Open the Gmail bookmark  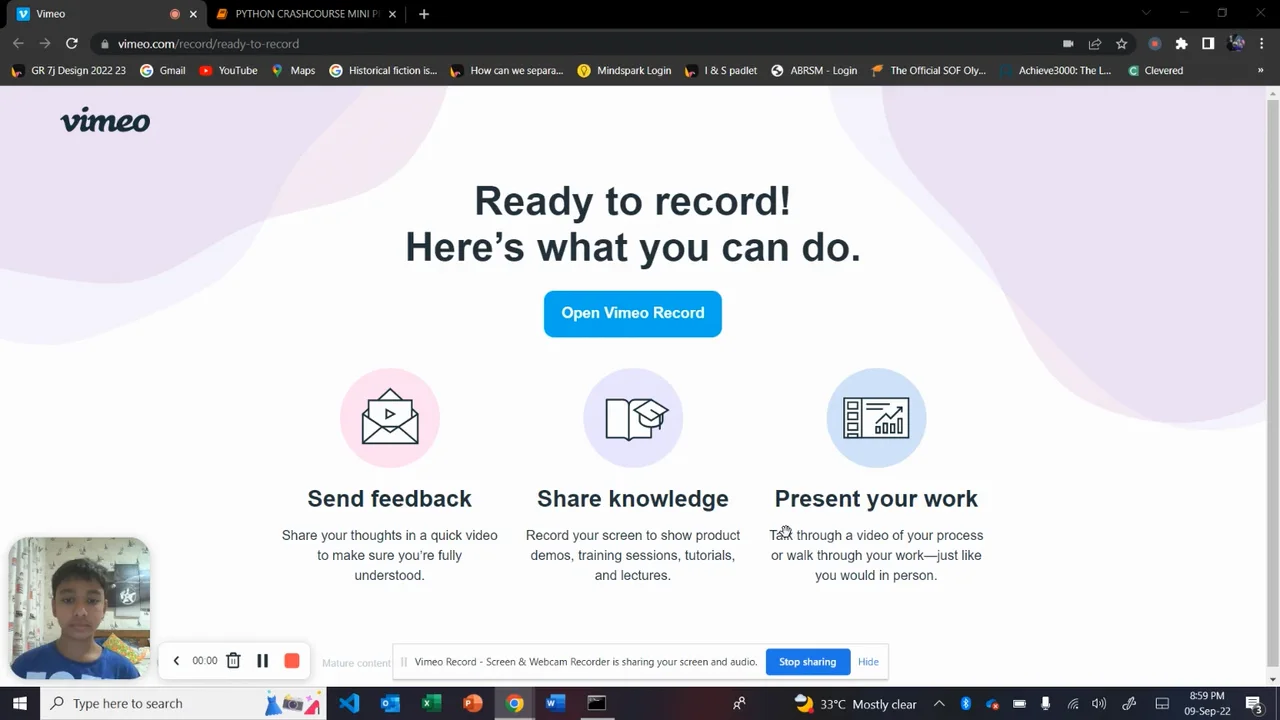(x=163, y=71)
